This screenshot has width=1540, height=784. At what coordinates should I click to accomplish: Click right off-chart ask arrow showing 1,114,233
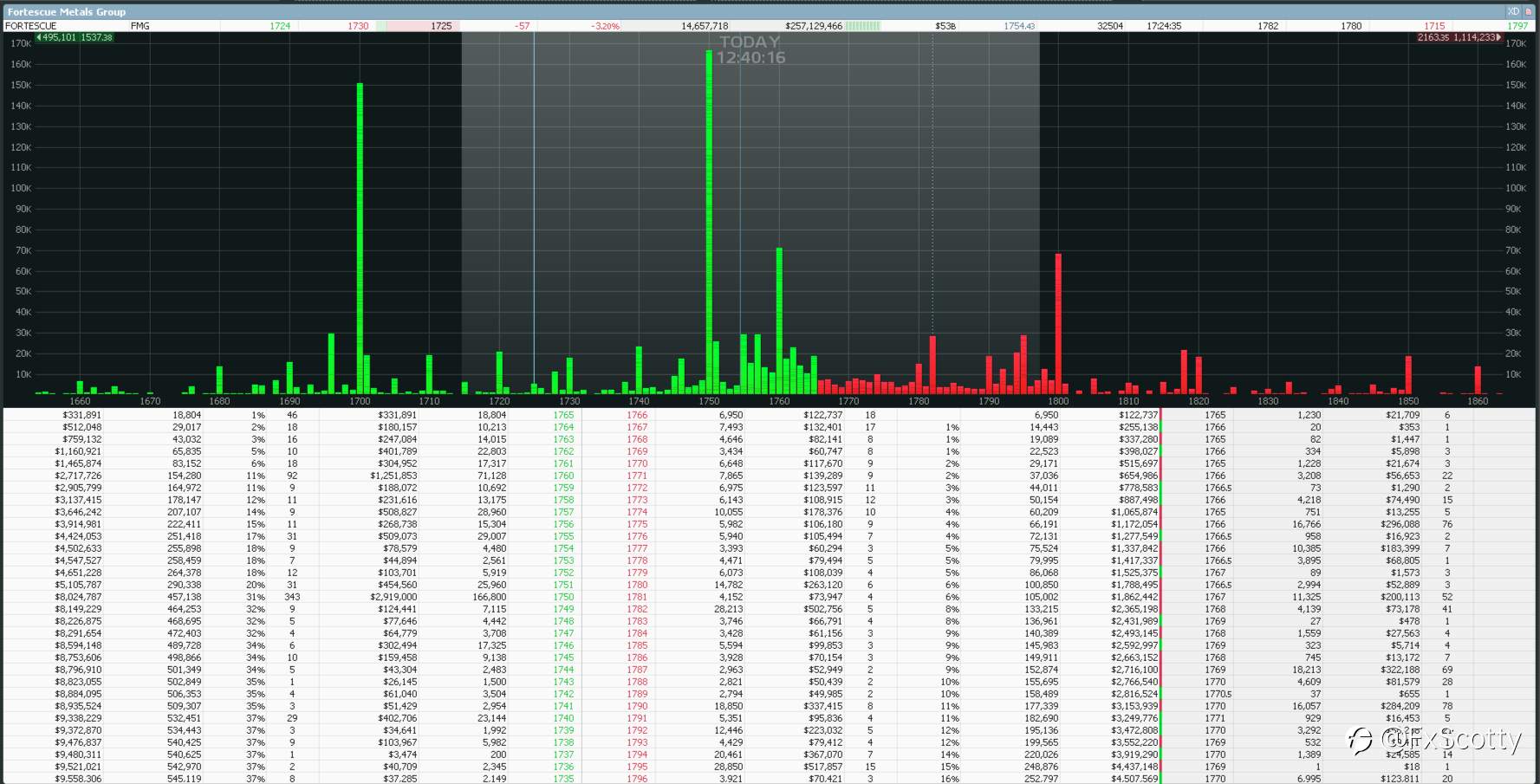pyautogui.click(x=1459, y=37)
